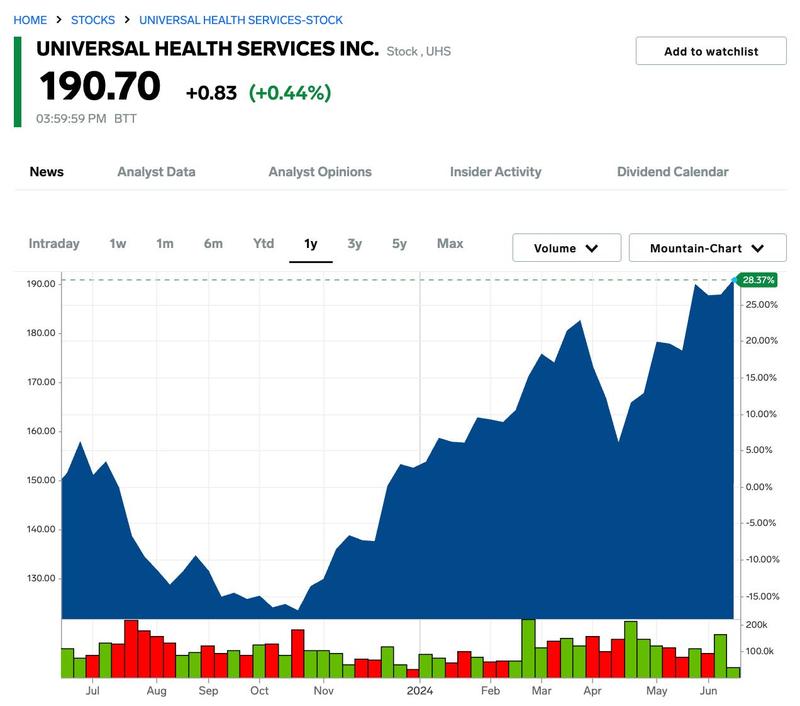Click the Jun month axis label
The image size is (800, 706).
tap(708, 691)
